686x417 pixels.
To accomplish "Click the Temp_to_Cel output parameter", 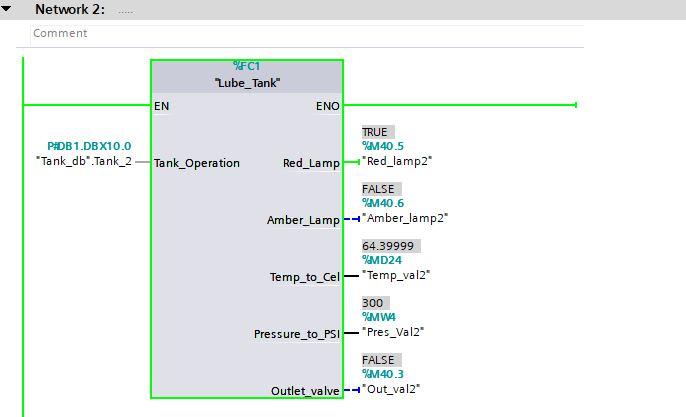I will pyautogui.click(x=304, y=277).
